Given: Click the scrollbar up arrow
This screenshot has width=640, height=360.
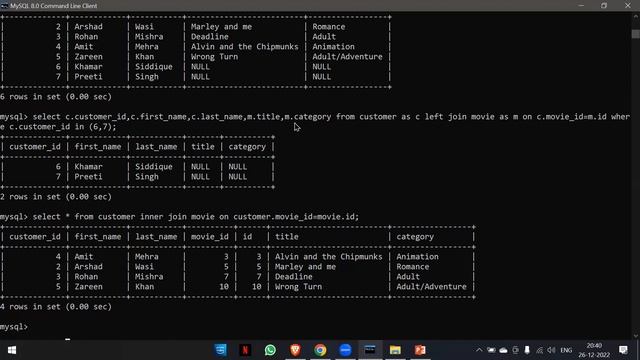Looking at the screenshot, I should point(636,16).
